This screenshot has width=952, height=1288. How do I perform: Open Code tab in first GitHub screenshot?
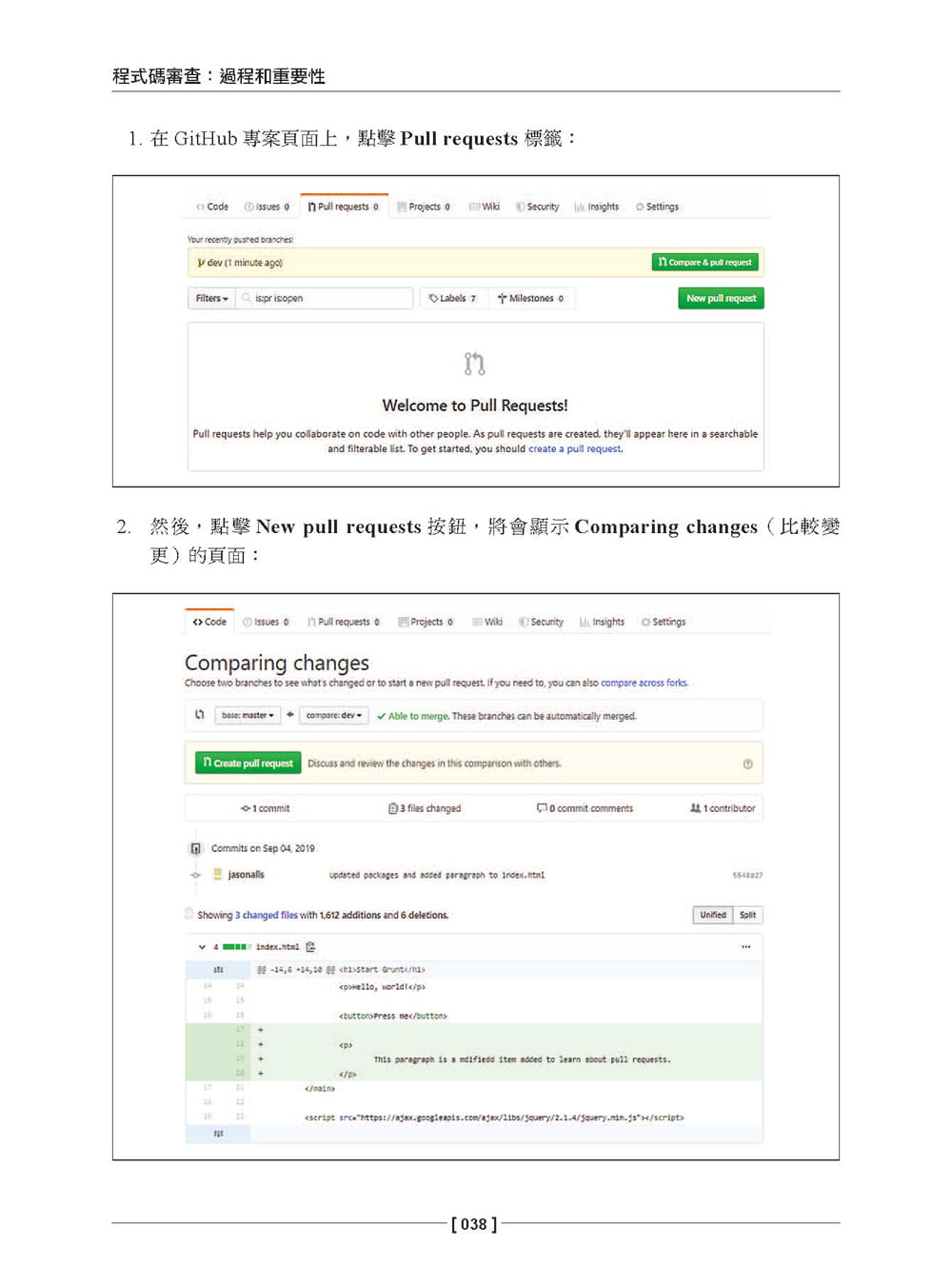(x=212, y=207)
